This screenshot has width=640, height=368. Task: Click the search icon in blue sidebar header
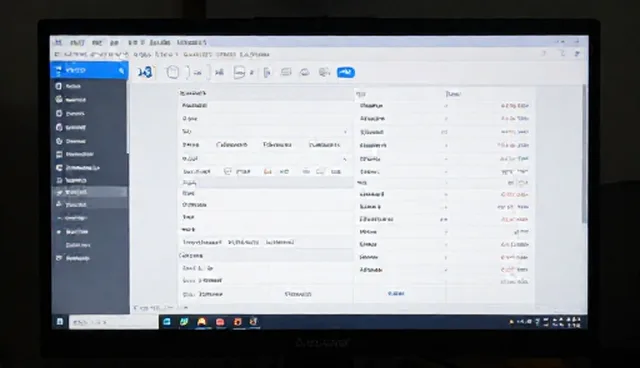121,71
